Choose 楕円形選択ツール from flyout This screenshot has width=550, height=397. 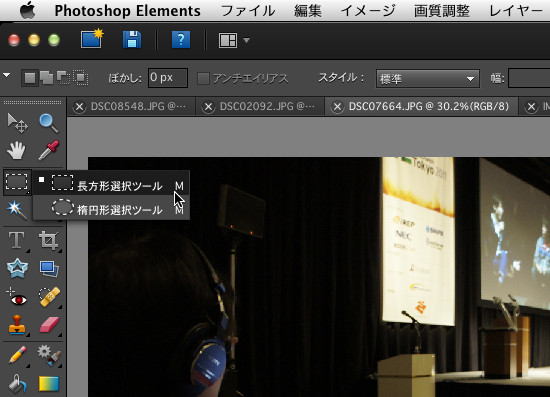coord(111,208)
